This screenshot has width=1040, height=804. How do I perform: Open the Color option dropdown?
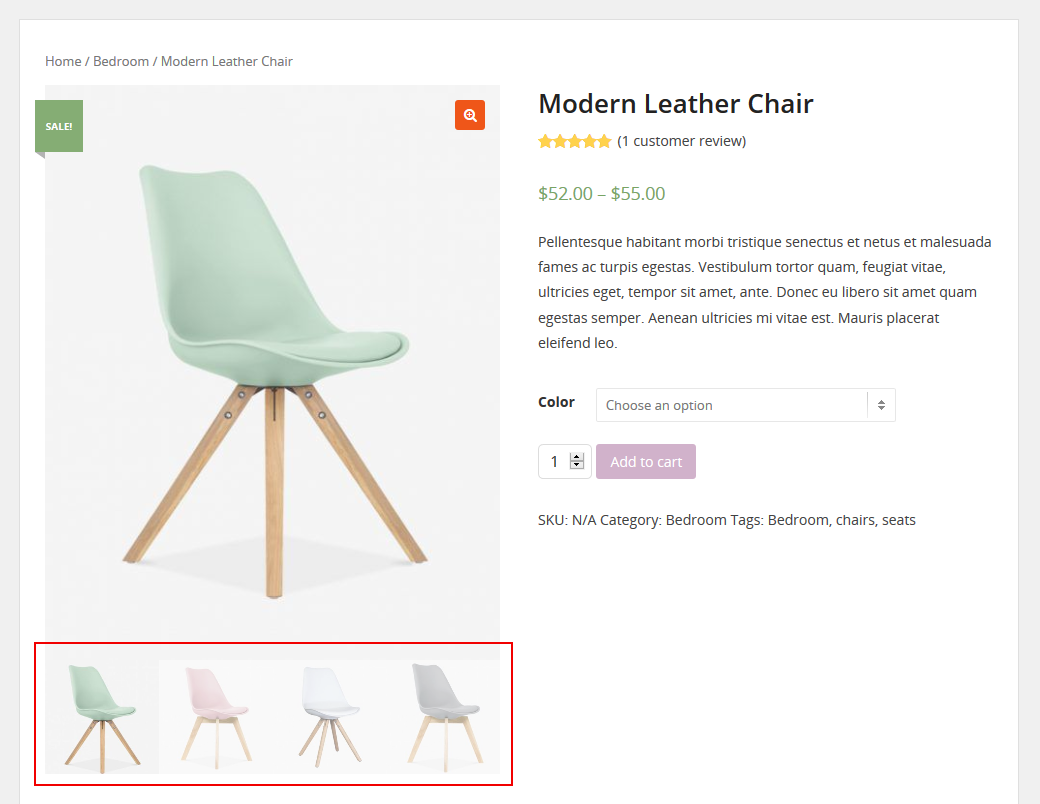click(x=746, y=405)
